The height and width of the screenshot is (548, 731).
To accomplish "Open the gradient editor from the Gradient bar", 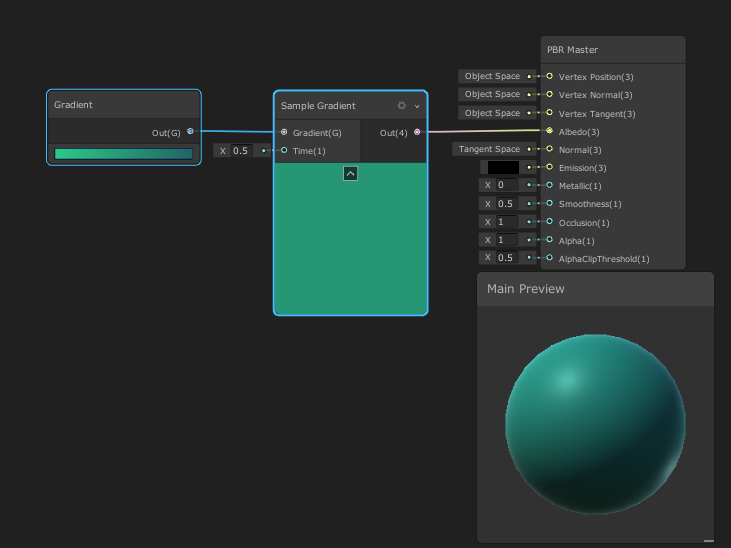I will 123,154.
